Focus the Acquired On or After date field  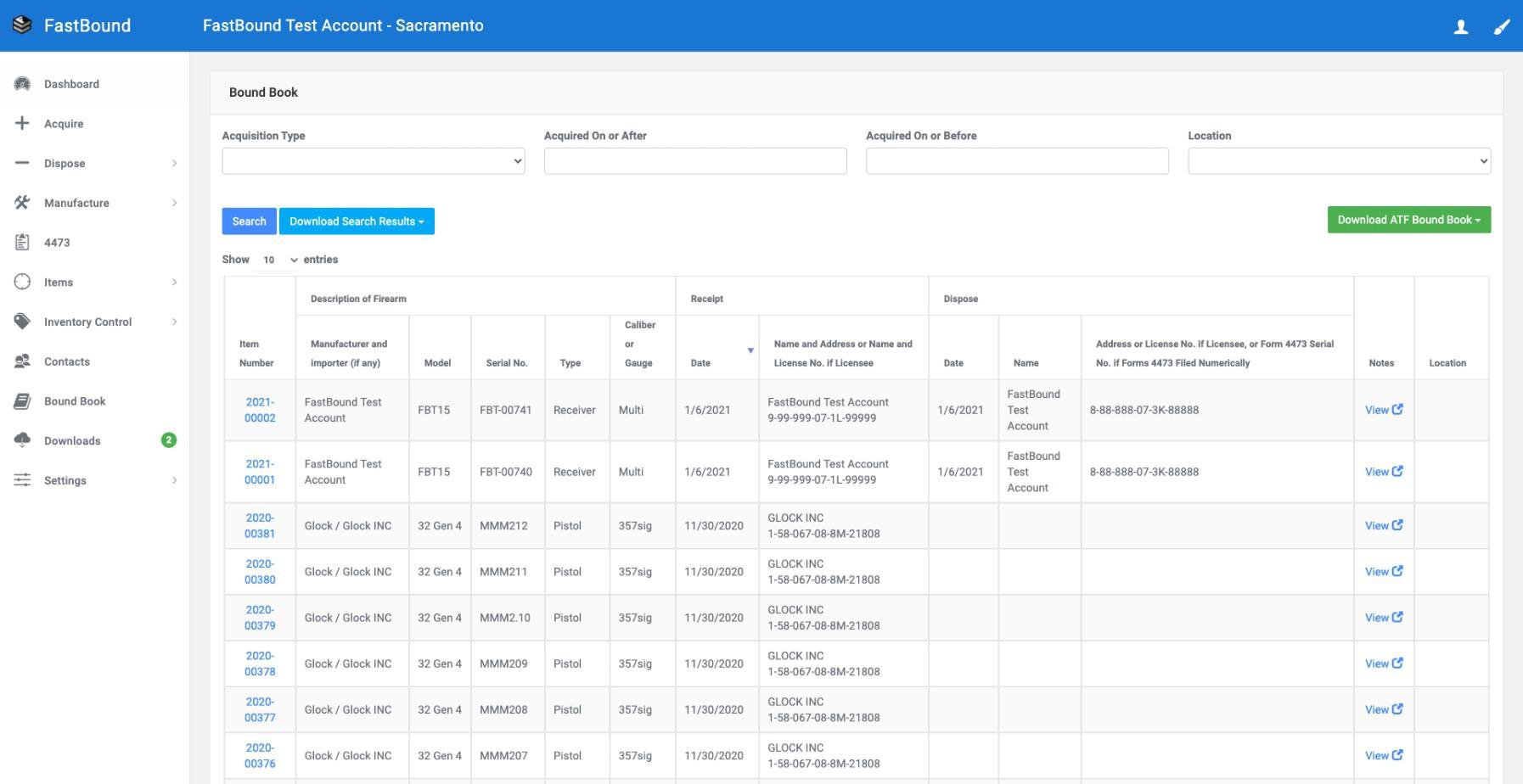[x=695, y=161]
